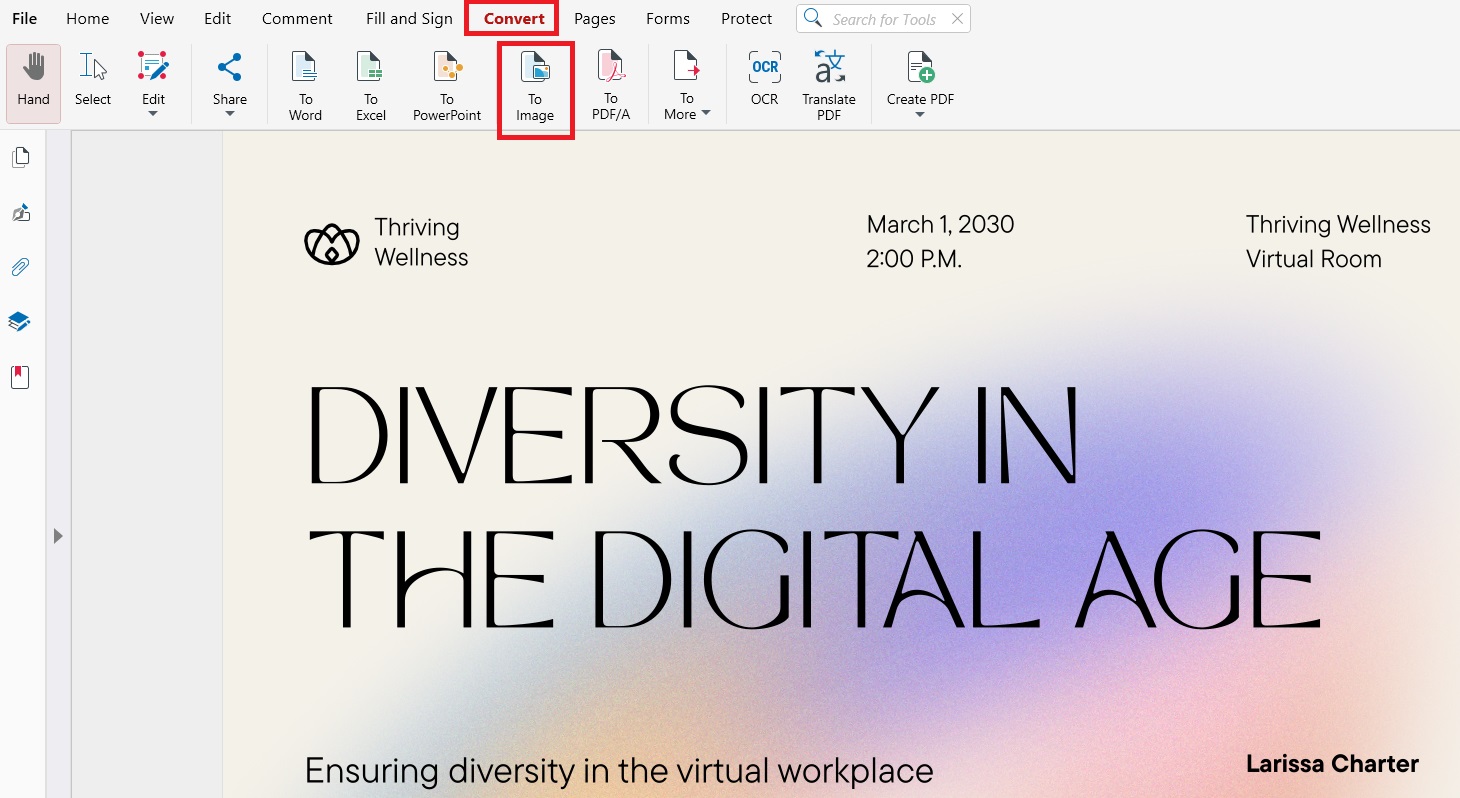Switch to the Comment tab

pyautogui.click(x=297, y=18)
